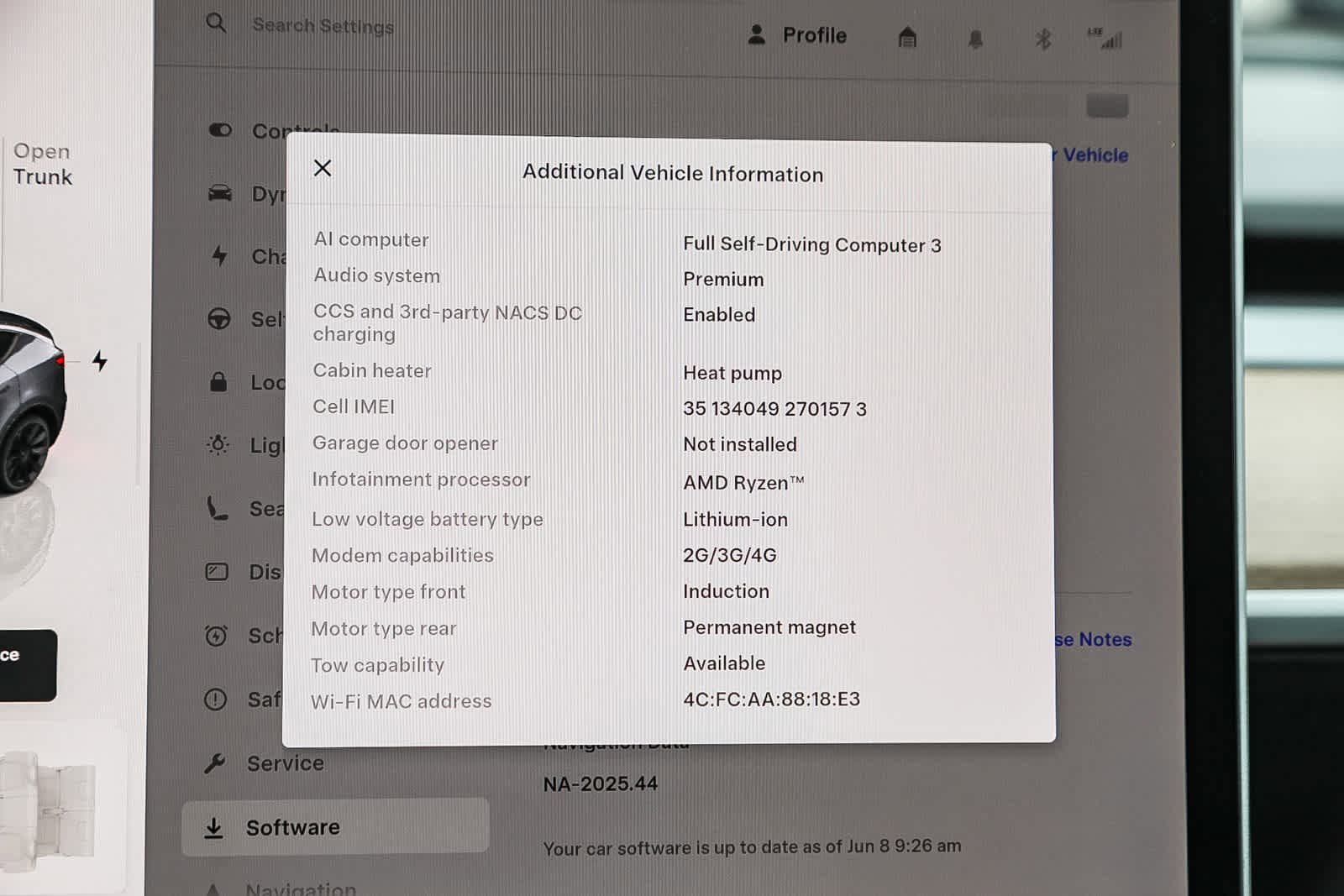Select the Seats icon in sidebar

(x=217, y=508)
